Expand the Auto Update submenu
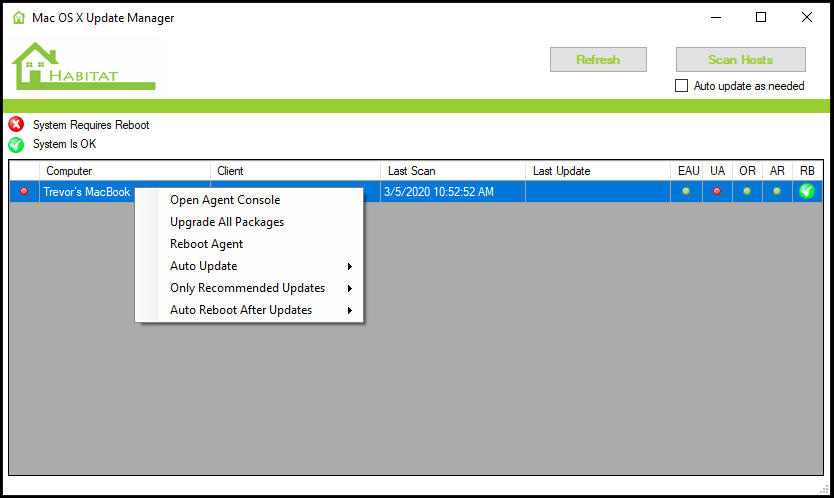The width and height of the screenshot is (834, 498). click(260, 266)
